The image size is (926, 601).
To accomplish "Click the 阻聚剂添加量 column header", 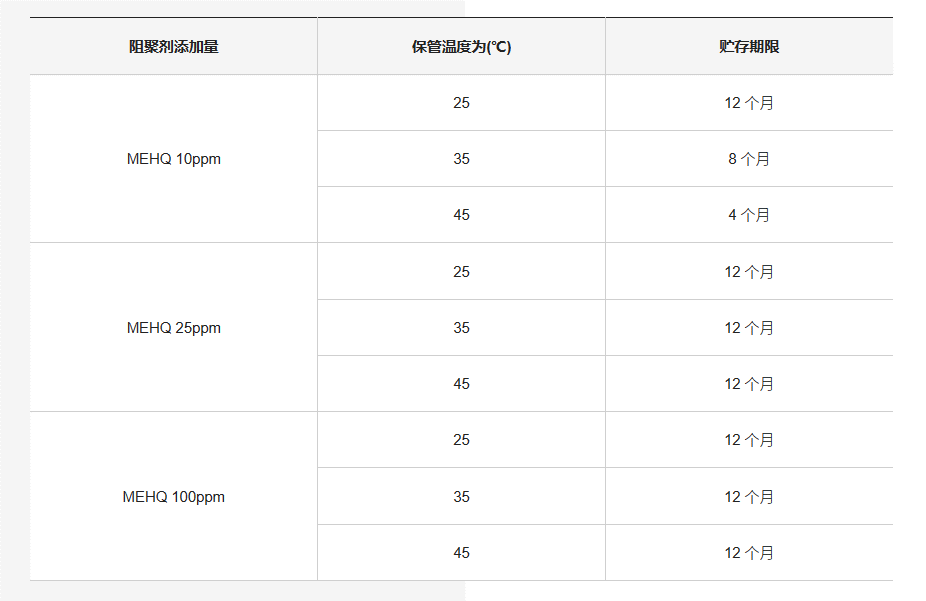I will click(173, 47).
